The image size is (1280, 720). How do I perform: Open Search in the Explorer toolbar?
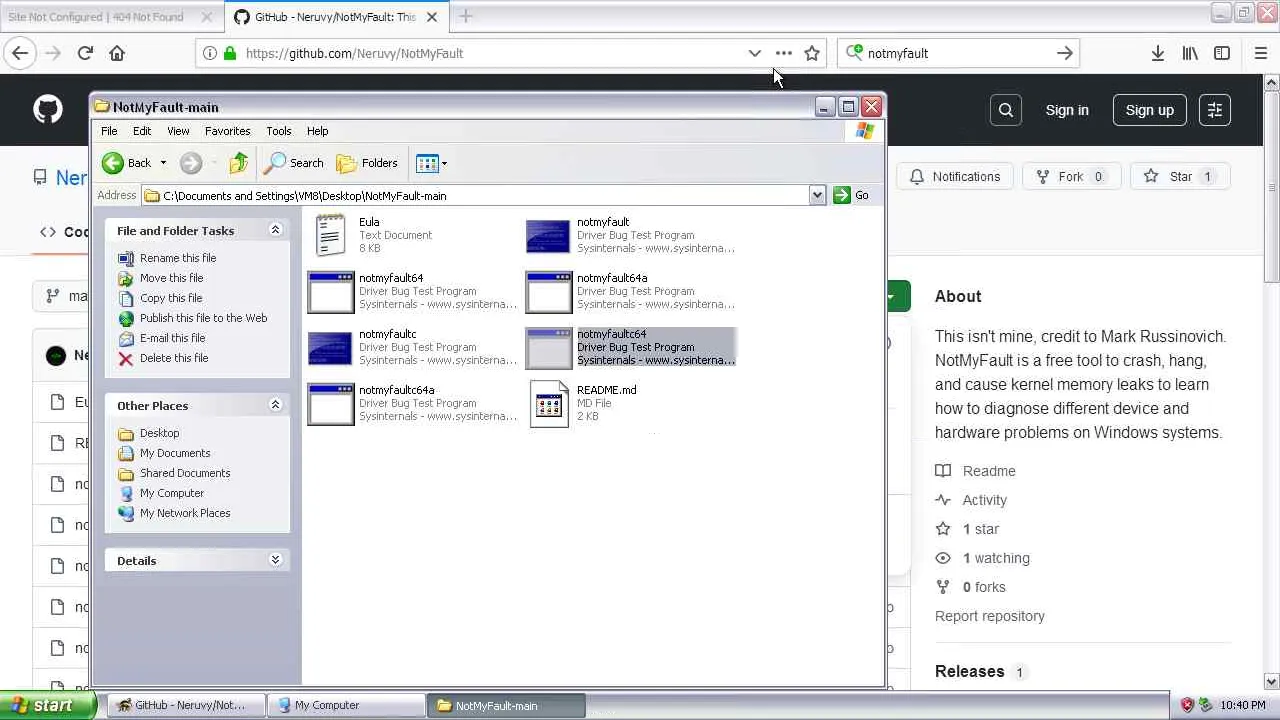(x=295, y=163)
